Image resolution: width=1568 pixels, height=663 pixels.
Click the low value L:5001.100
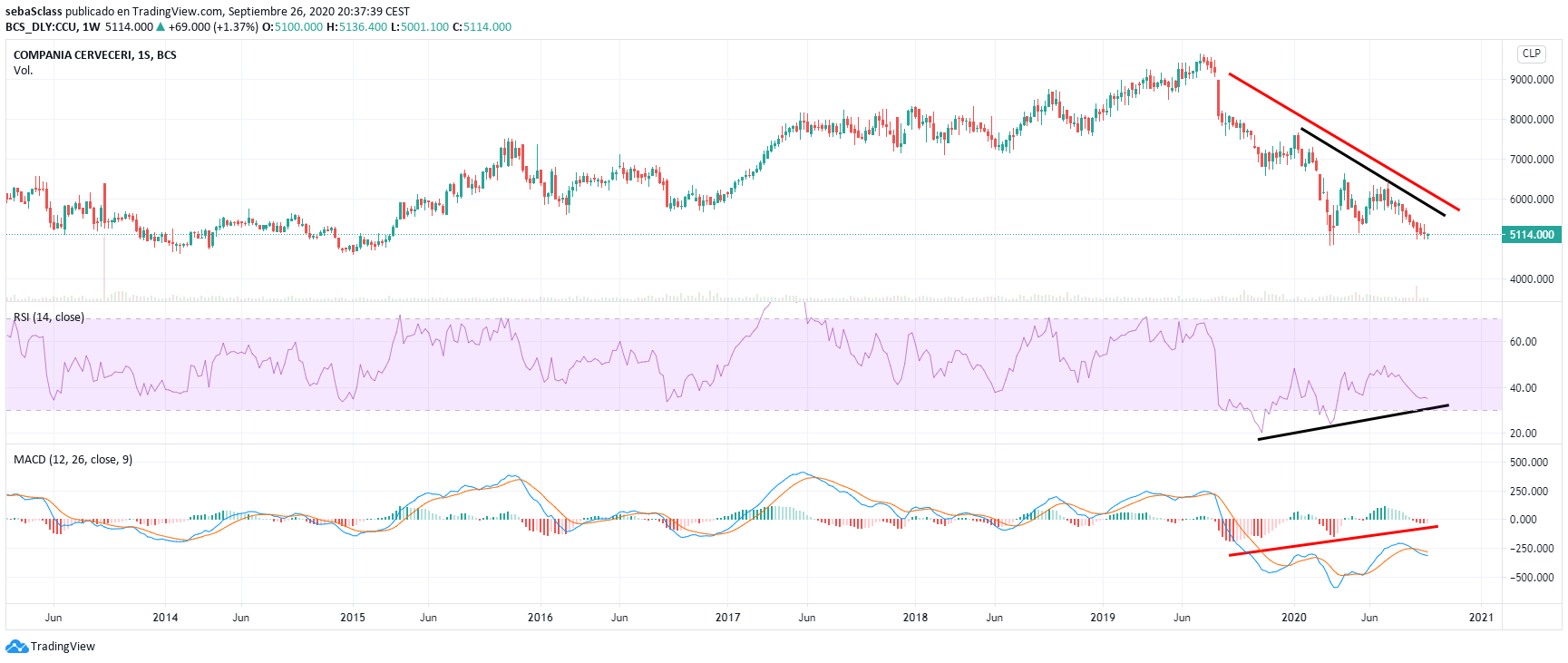(420, 27)
